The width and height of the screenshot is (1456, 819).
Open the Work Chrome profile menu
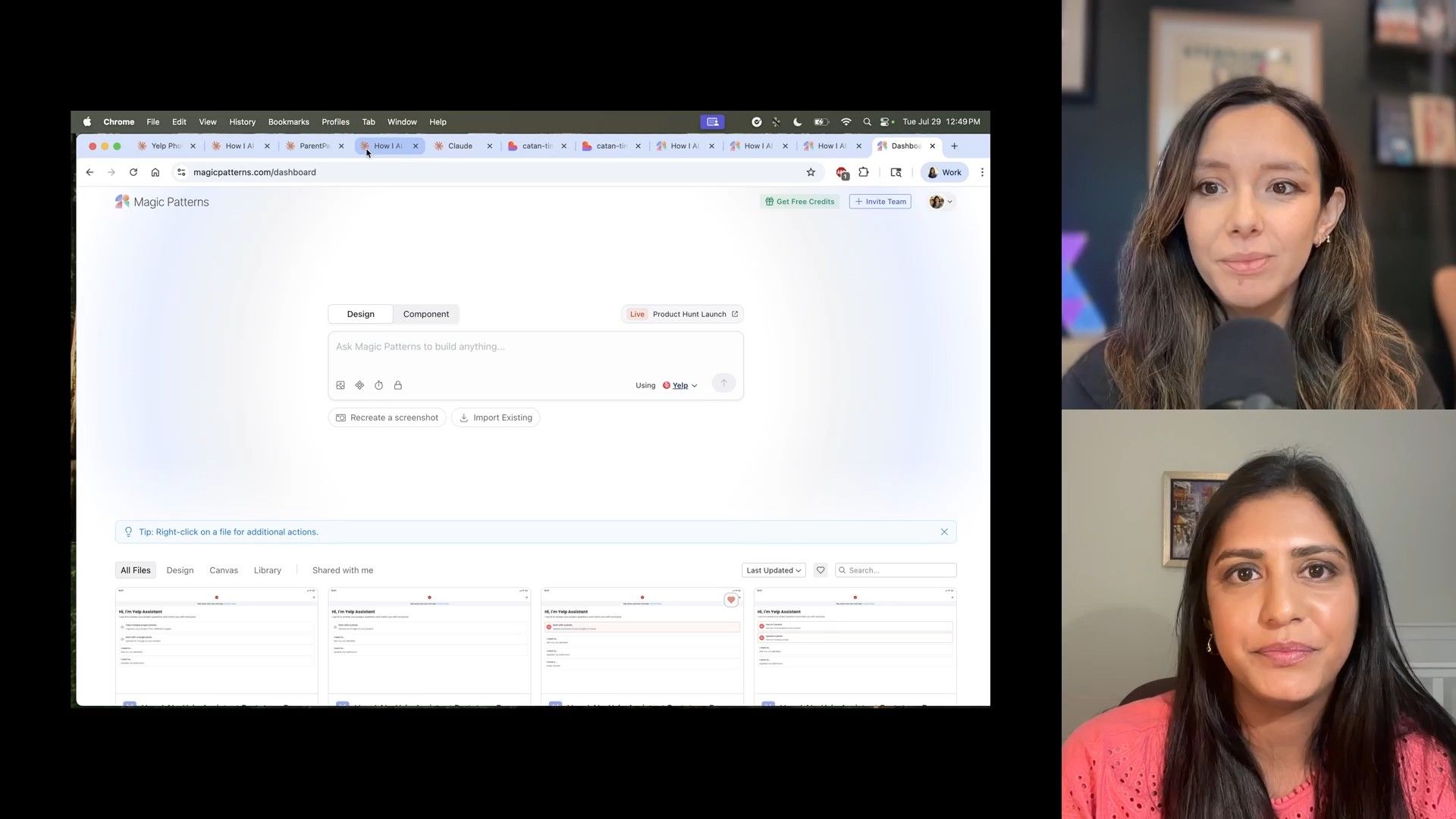click(x=945, y=172)
